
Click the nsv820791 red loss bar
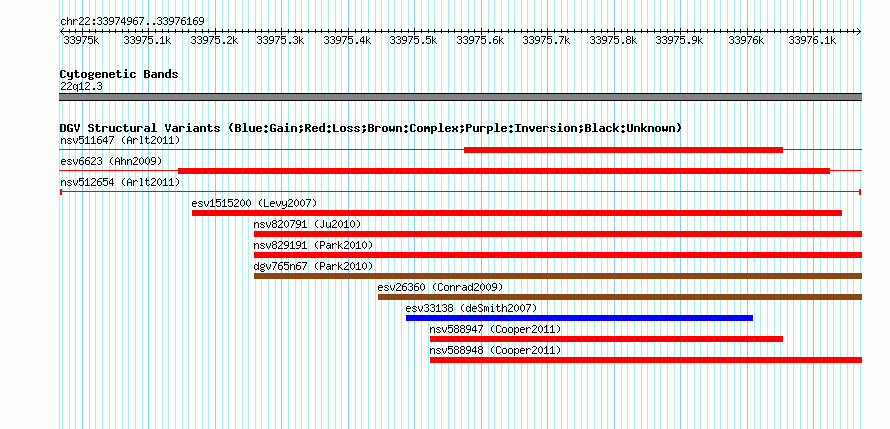point(558,234)
